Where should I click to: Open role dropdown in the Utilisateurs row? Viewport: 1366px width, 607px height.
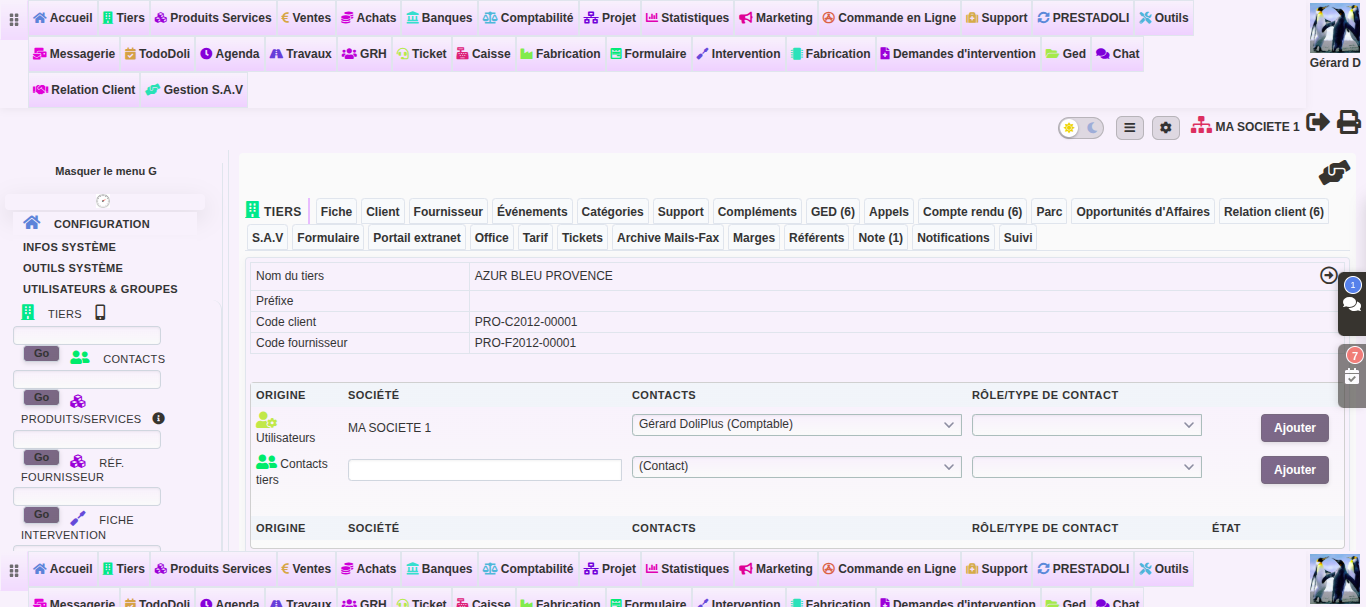(x=1087, y=425)
